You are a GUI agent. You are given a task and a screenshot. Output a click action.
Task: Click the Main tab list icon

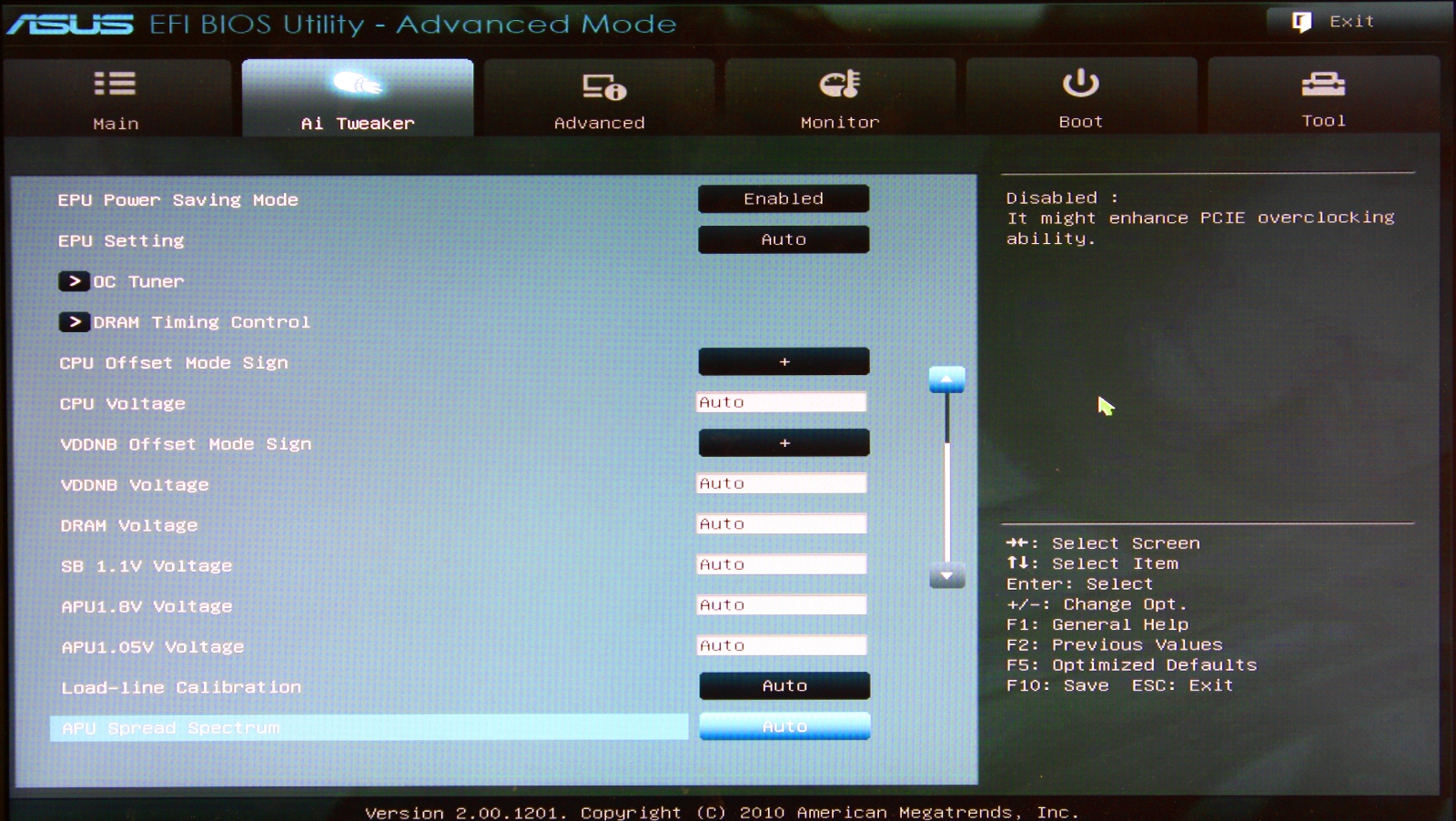coord(115,84)
